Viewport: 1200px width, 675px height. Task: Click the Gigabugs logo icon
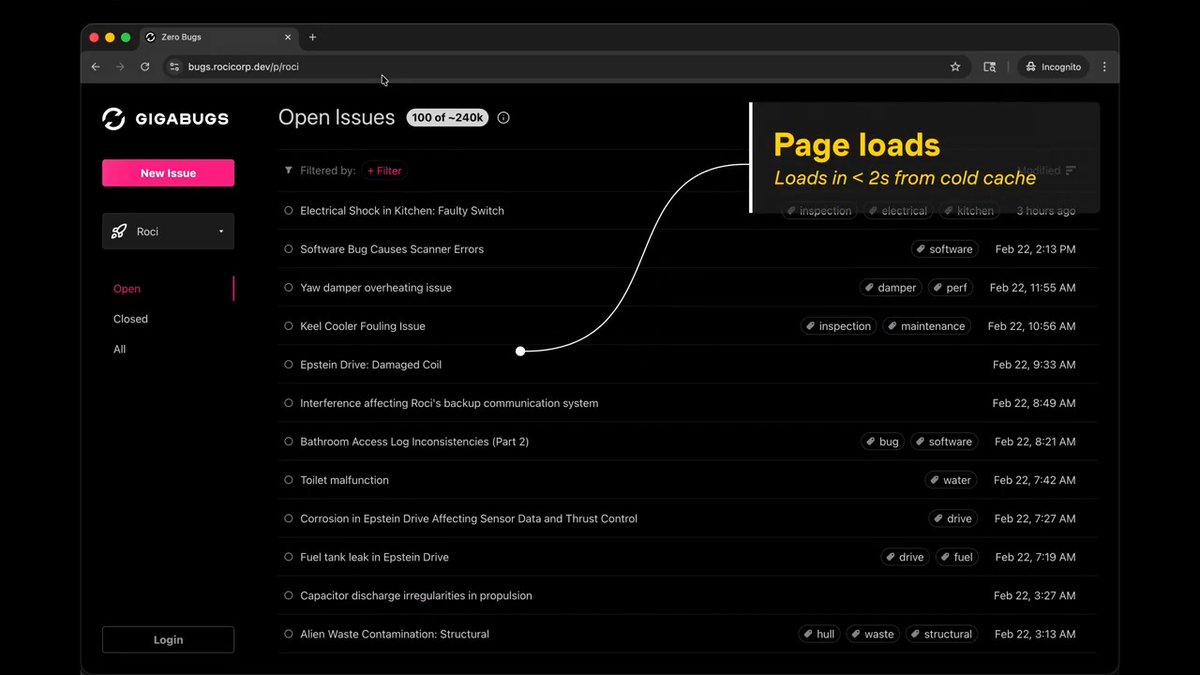click(x=114, y=119)
